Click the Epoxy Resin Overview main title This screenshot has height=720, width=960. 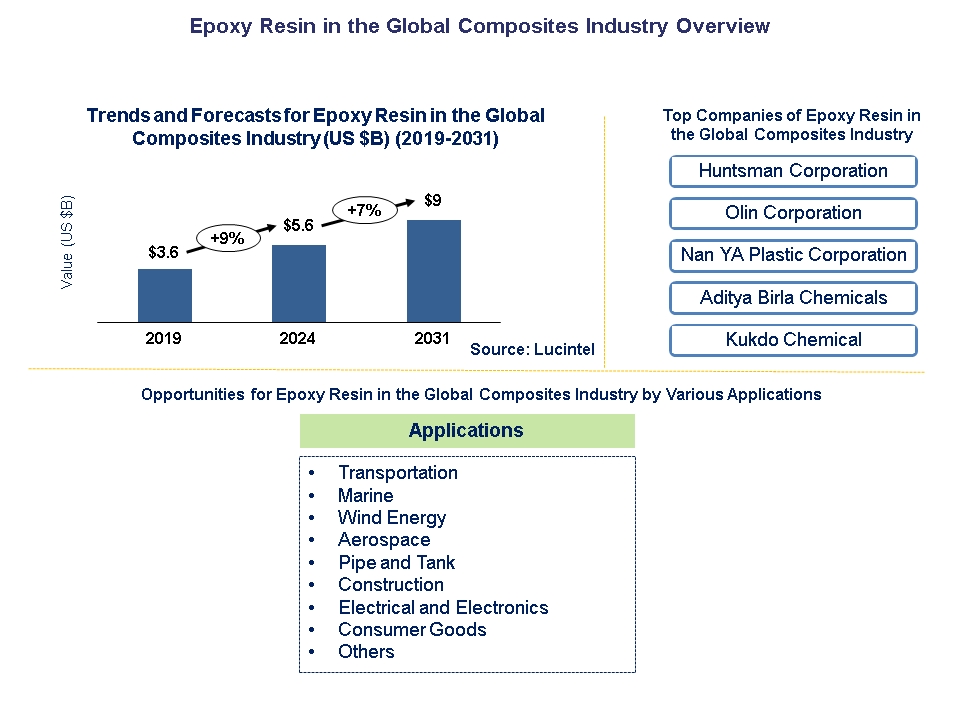[479, 26]
